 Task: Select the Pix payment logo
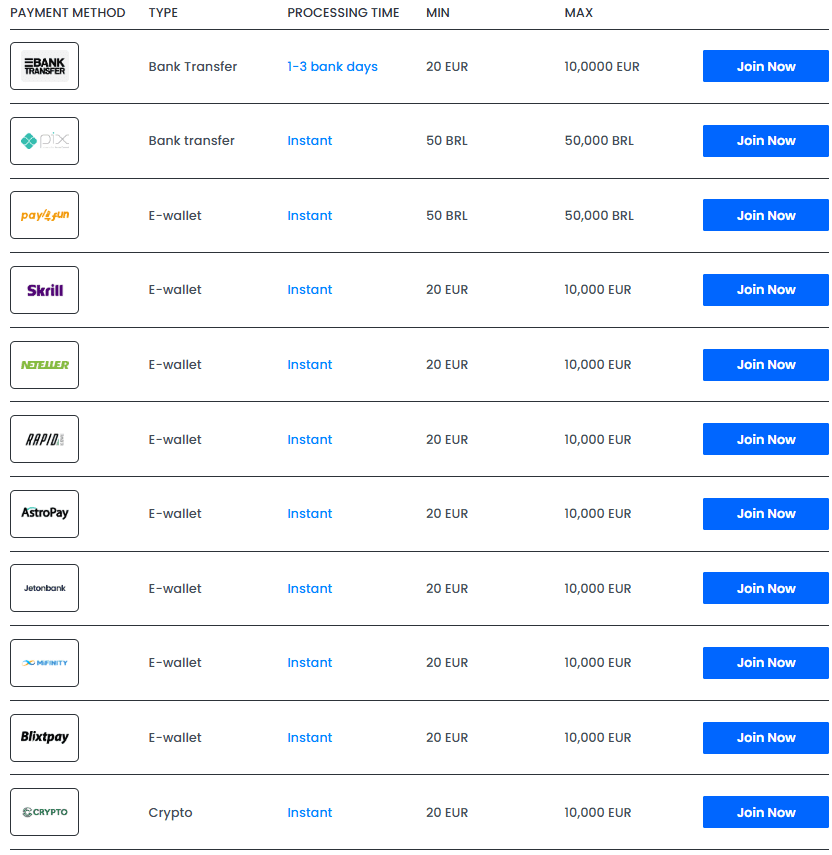click(44, 141)
